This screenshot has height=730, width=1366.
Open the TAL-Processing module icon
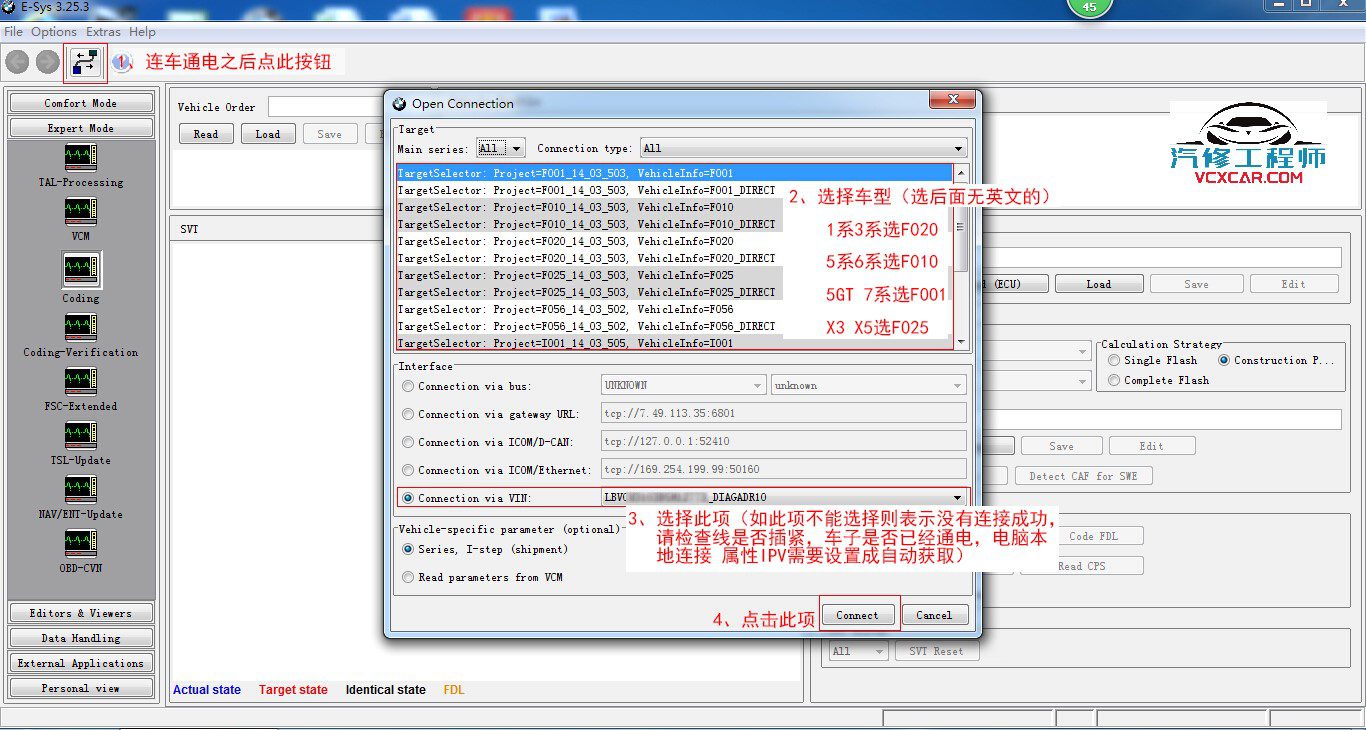point(80,158)
